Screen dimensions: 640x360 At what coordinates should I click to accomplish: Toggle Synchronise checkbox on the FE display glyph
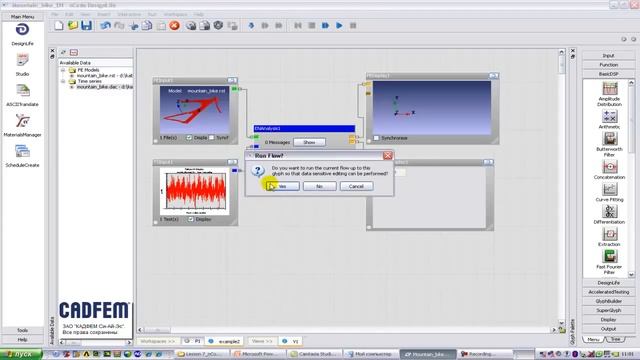tap(376, 138)
